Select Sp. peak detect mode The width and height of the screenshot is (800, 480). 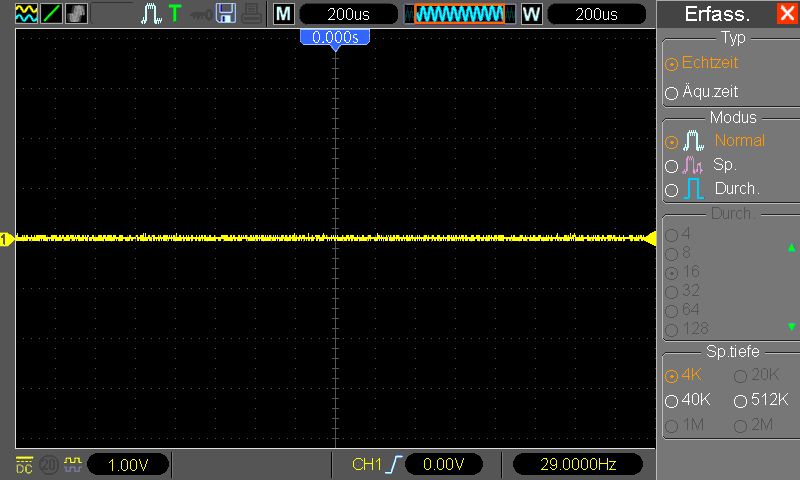click(701, 165)
